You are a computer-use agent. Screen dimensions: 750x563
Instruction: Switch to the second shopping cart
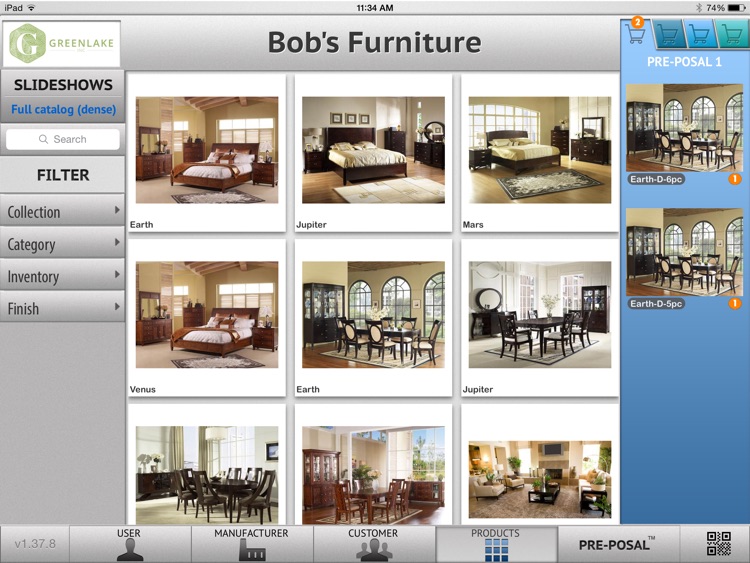click(x=668, y=34)
